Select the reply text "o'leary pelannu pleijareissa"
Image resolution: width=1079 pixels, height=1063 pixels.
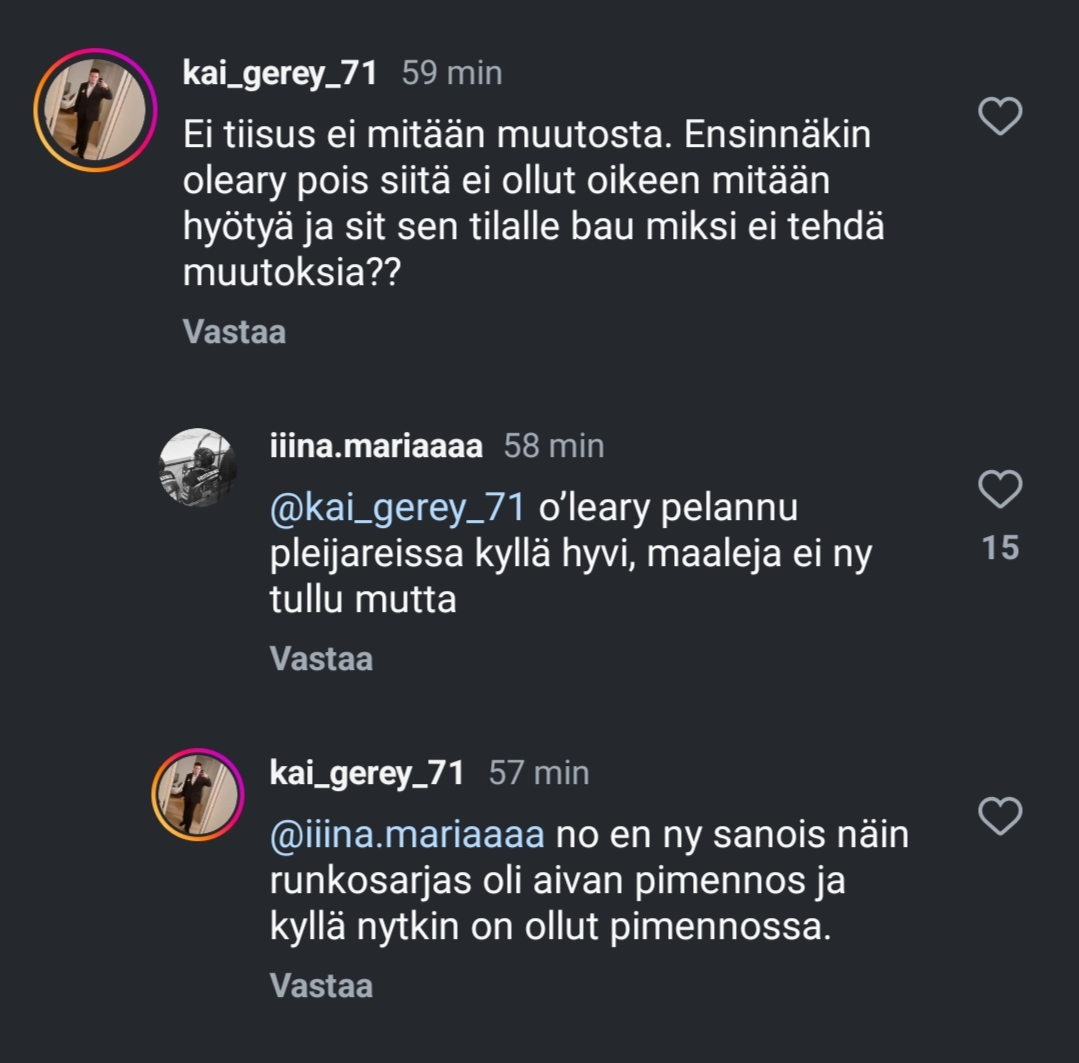[570, 554]
